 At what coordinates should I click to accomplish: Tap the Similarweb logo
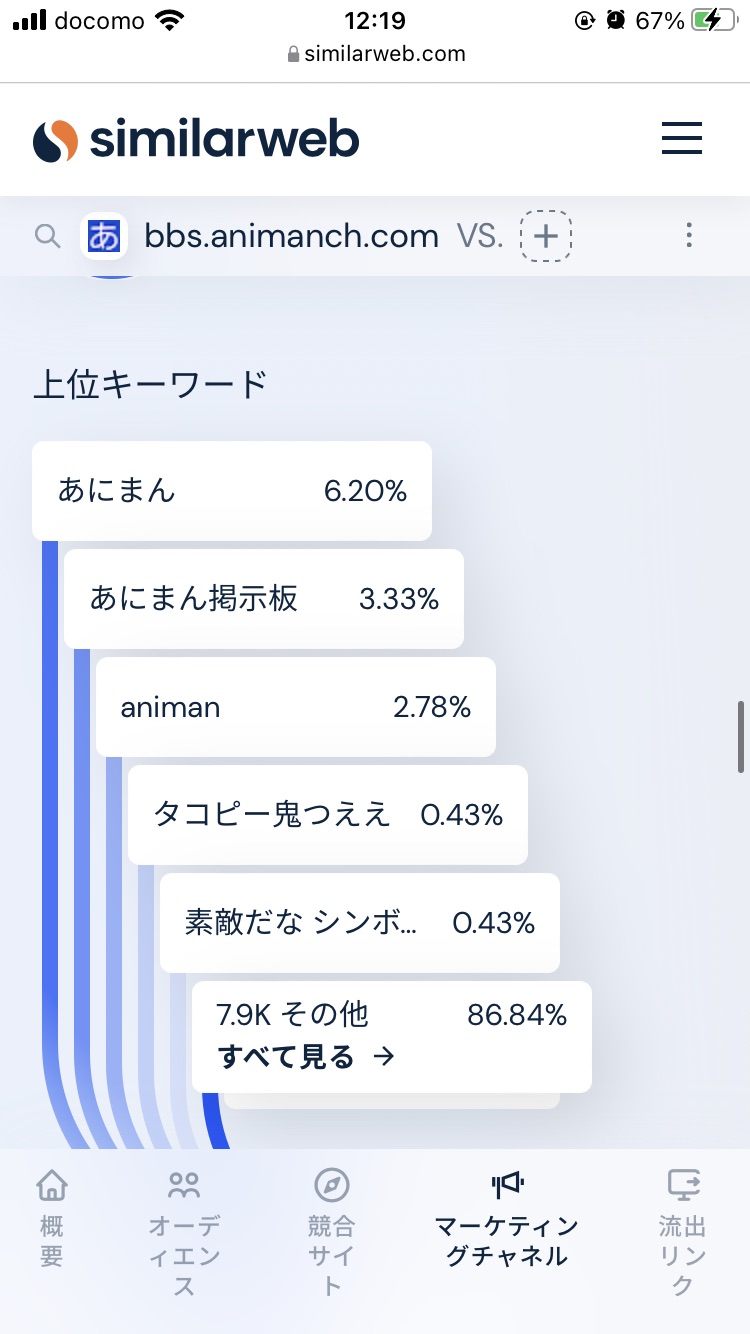pyautogui.click(x=196, y=140)
